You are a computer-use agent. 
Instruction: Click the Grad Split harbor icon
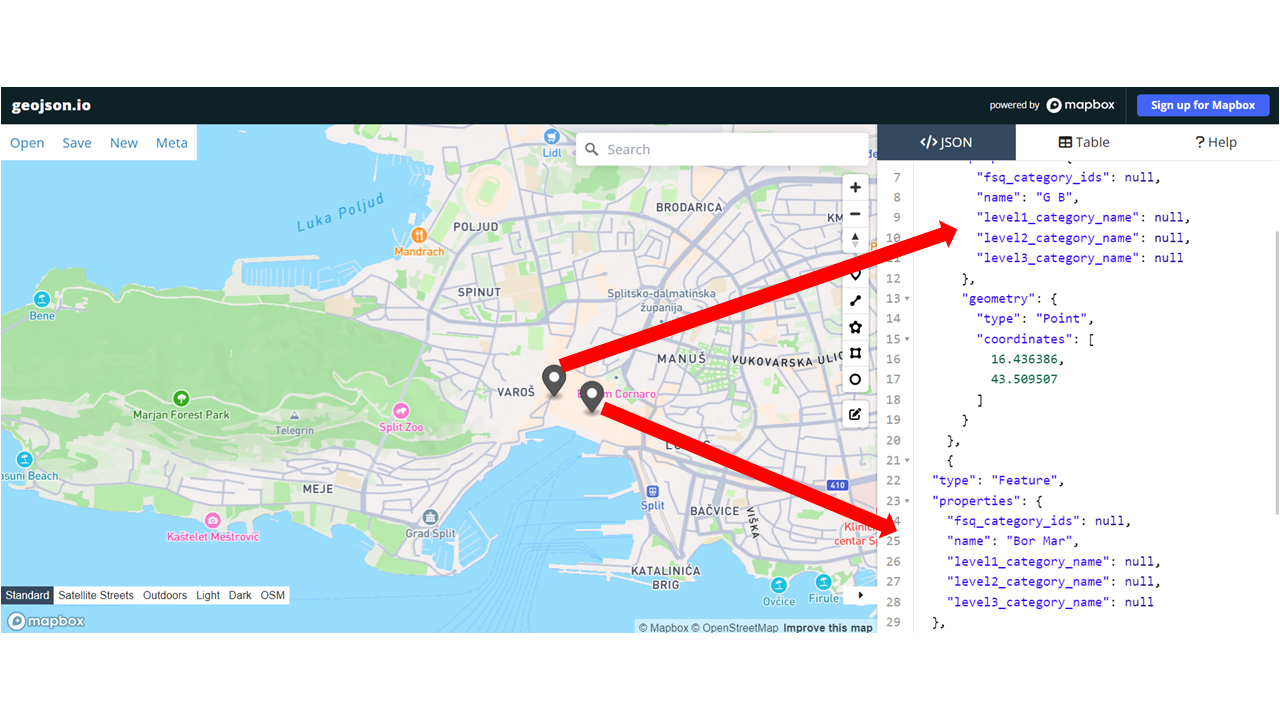430,517
